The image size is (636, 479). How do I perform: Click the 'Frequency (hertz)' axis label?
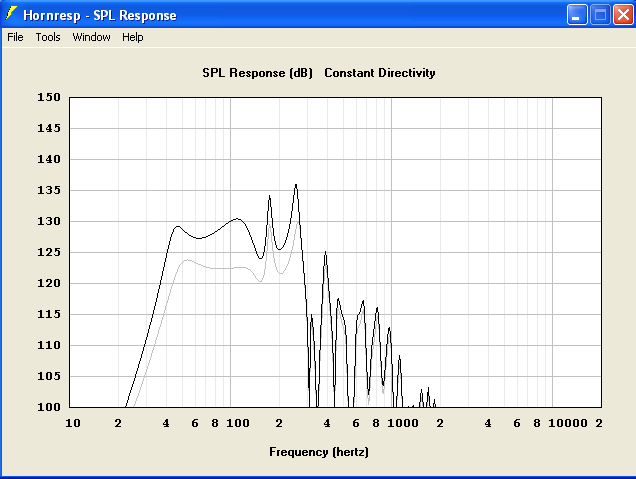pyautogui.click(x=319, y=452)
